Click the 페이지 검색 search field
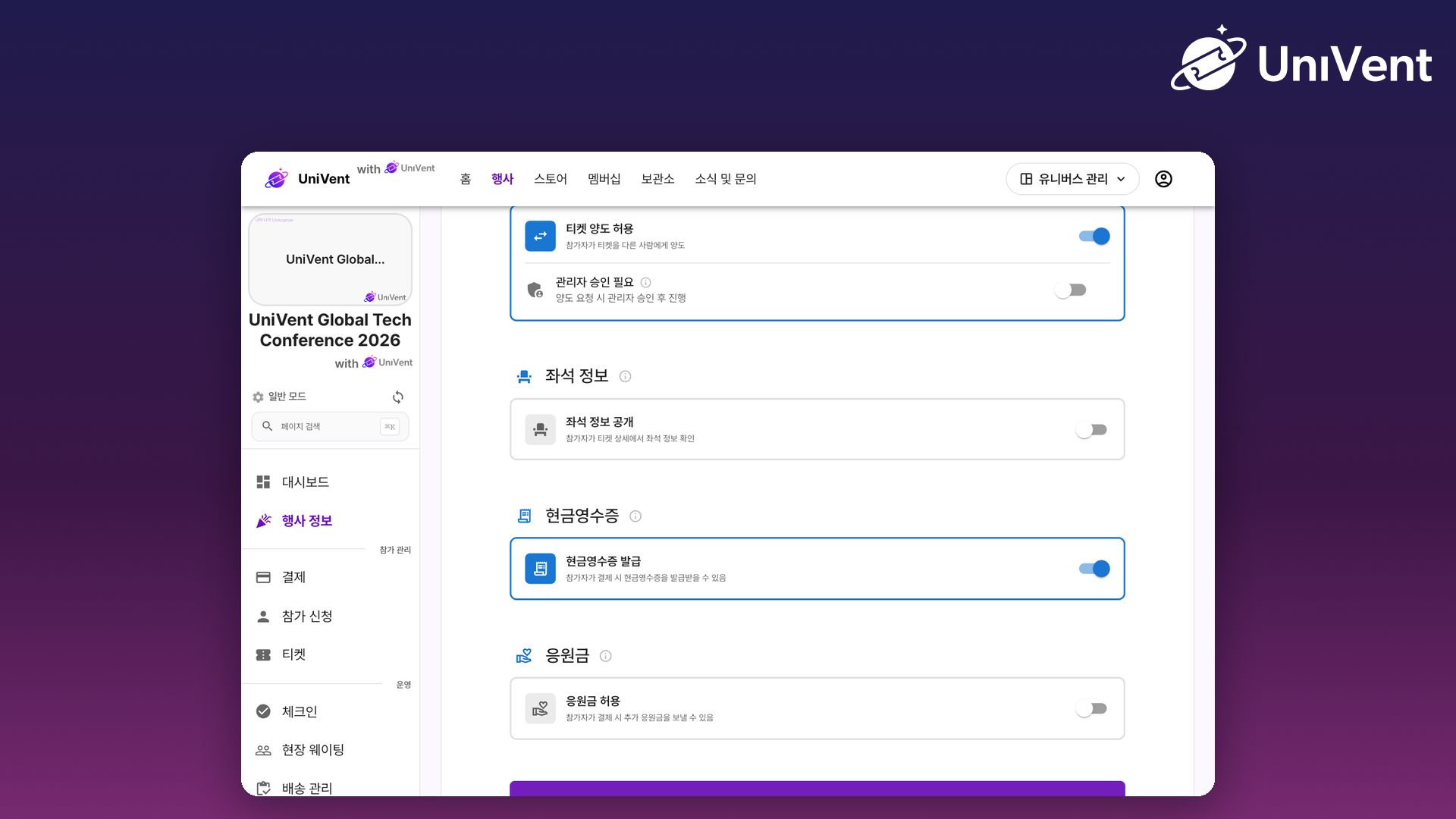The width and height of the screenshot is (1456, 819). click(330, 426)
